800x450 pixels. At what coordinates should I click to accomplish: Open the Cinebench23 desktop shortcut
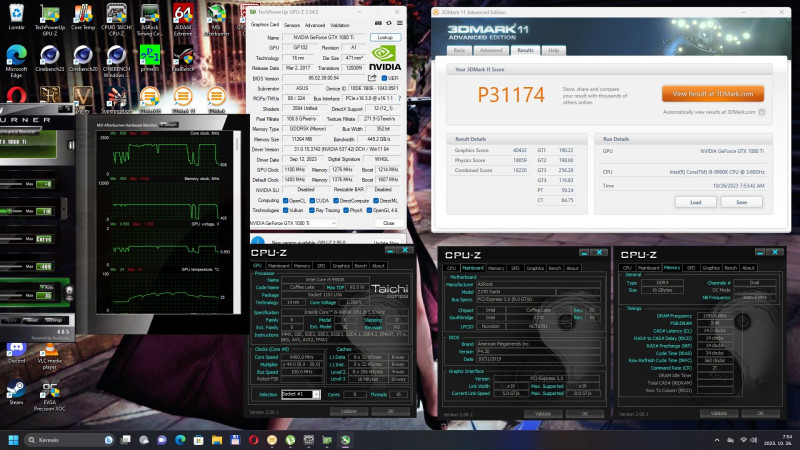[x=49, y=58]
